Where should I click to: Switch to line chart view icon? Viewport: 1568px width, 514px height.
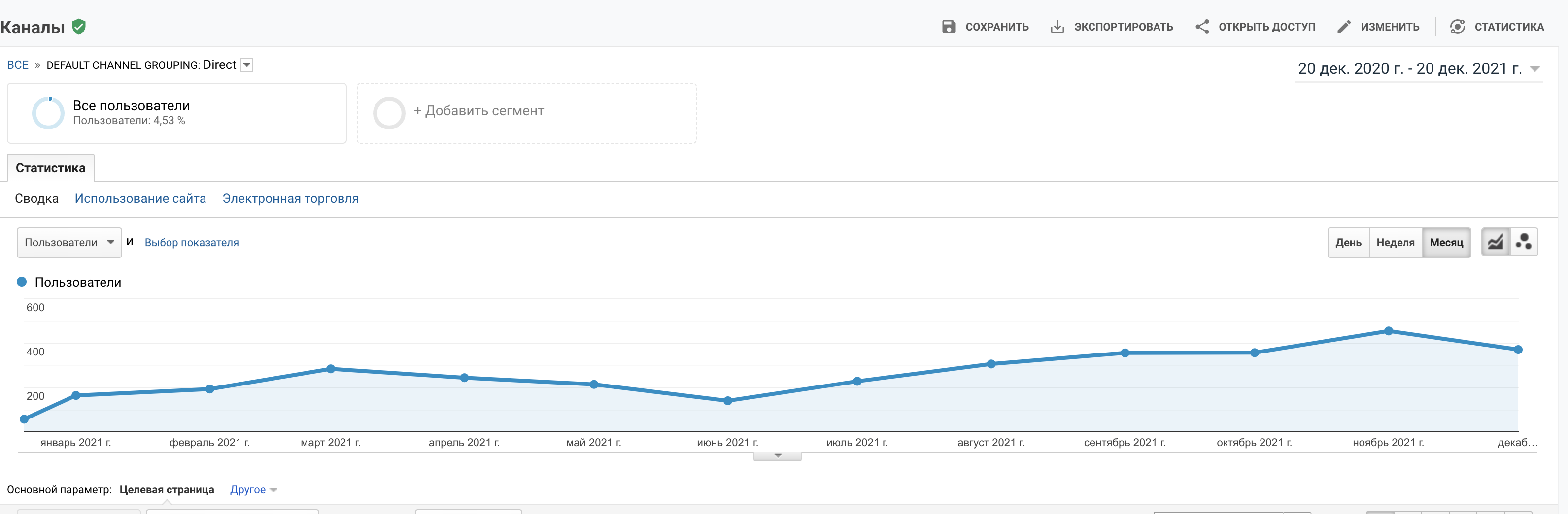(x=1495, y=242)
